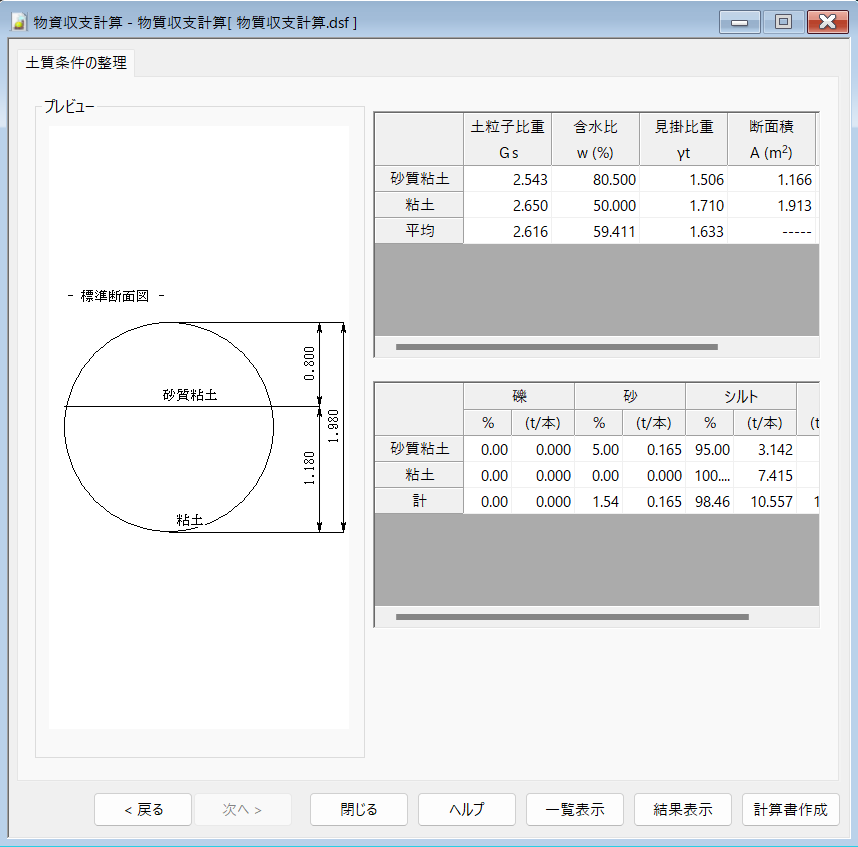This screenshot has width=858, height=847.
Task: Select the 2.543 Gs cell for 砂質粘土
Action: pyautogui.click(x=507, y=179)
